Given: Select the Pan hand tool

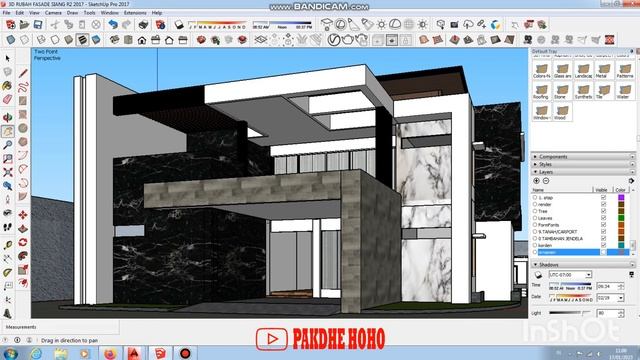Looking at the screenshot, I should pos(7,131).
